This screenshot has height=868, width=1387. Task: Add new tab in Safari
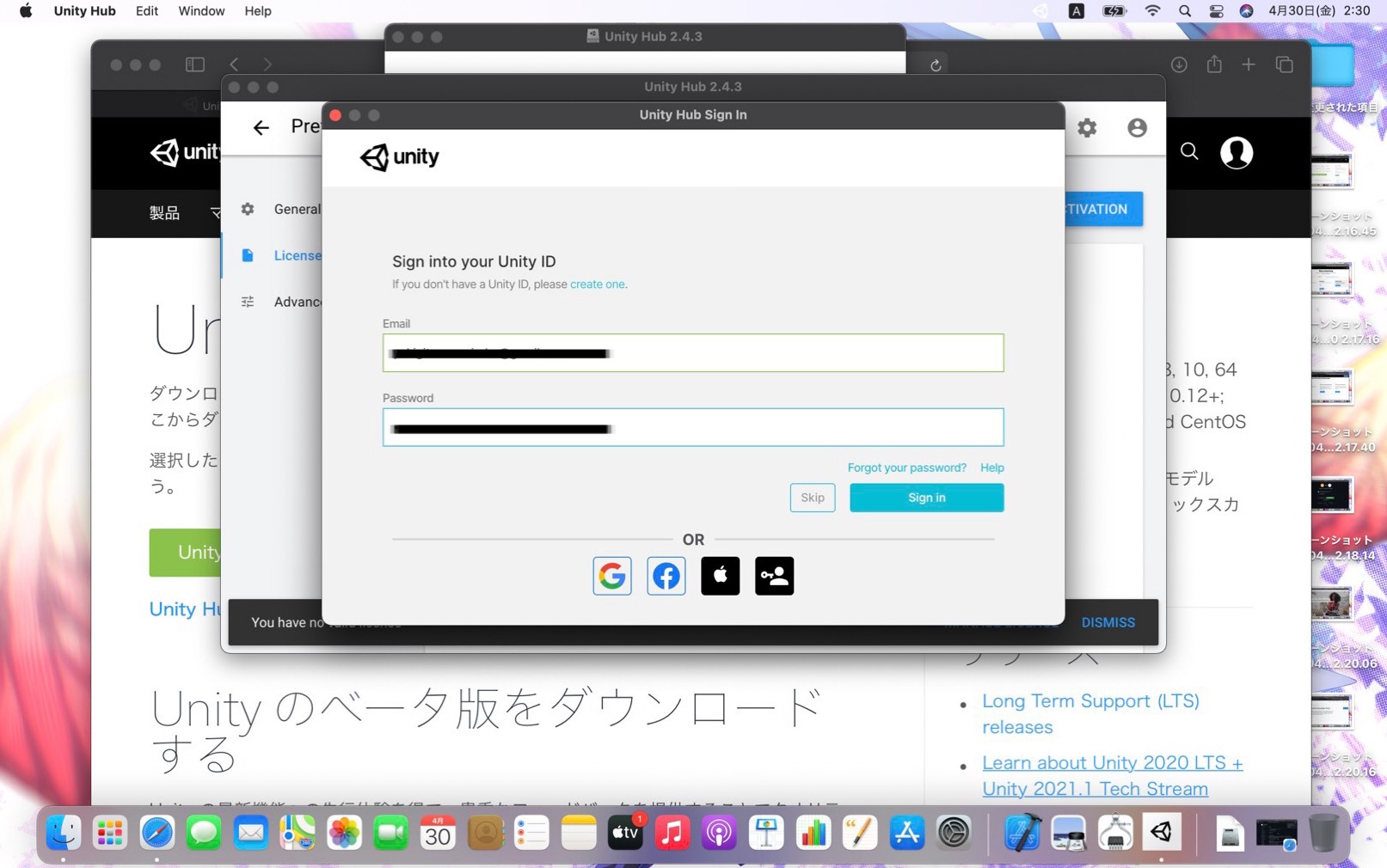[x=1249, y=64]
